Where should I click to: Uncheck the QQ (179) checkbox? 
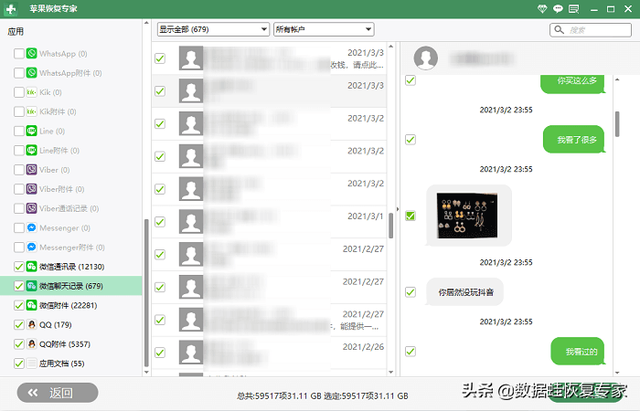[19, 324]
